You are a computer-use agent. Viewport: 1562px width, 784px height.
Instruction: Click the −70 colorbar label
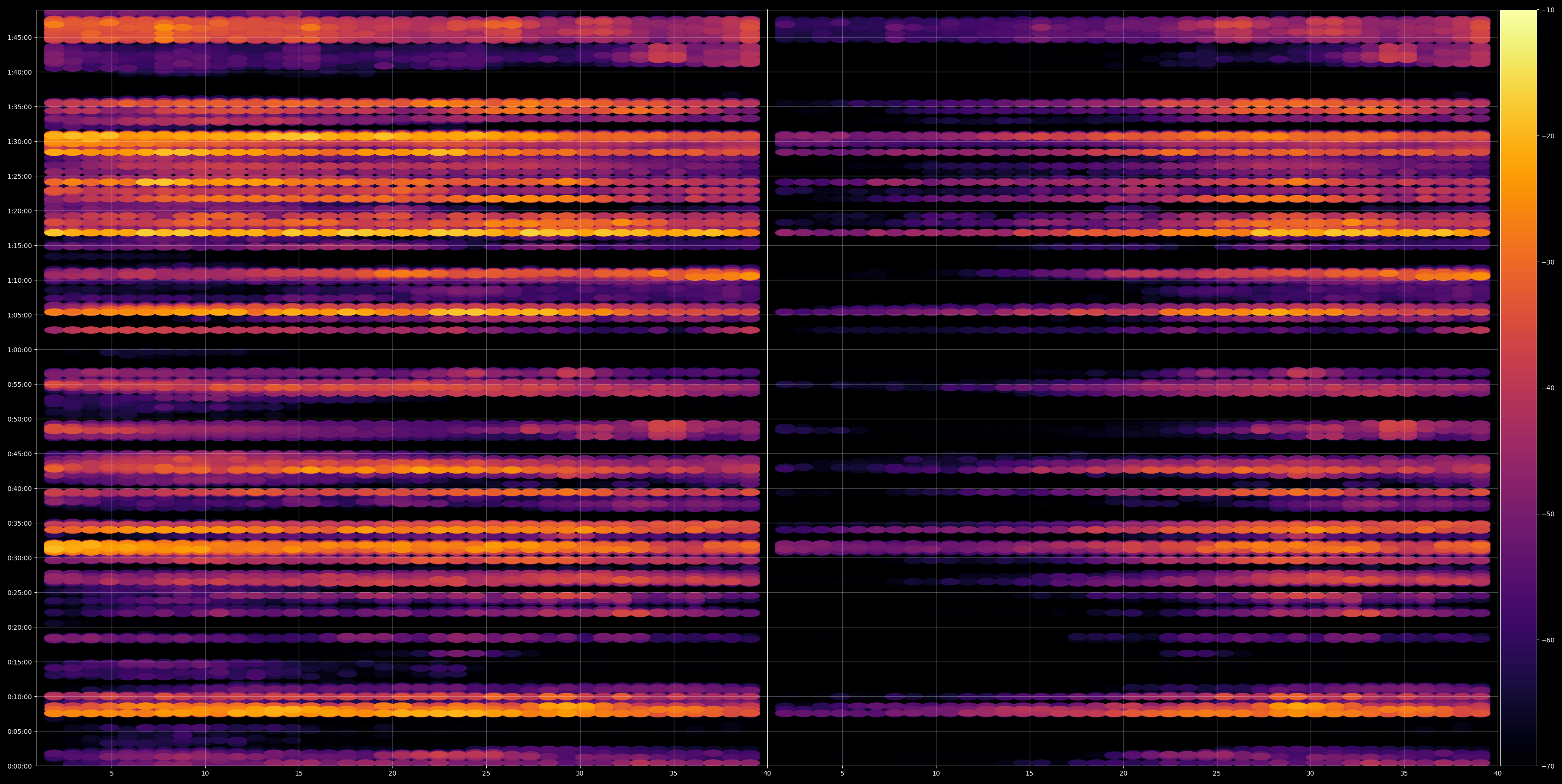point(1547,766)
